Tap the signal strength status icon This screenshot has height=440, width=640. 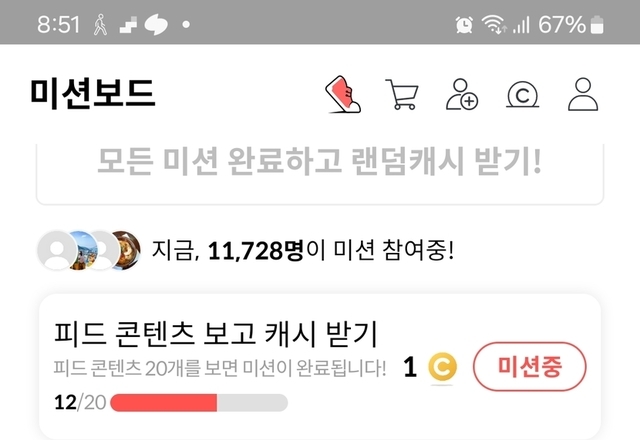pyautogui.click(x=521, y=24)
